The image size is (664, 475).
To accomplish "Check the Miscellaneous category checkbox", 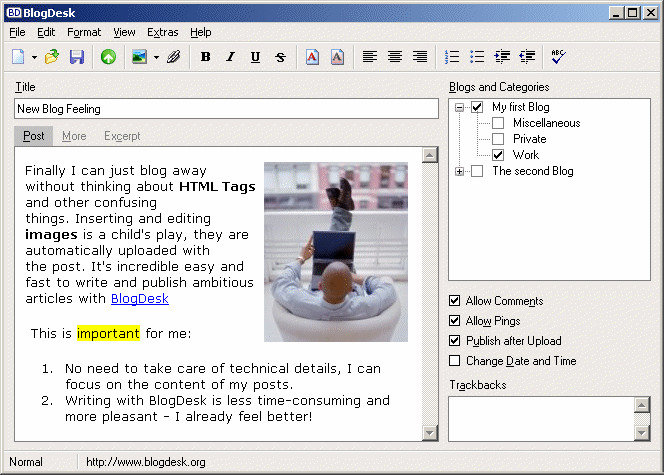I will 498,123.
